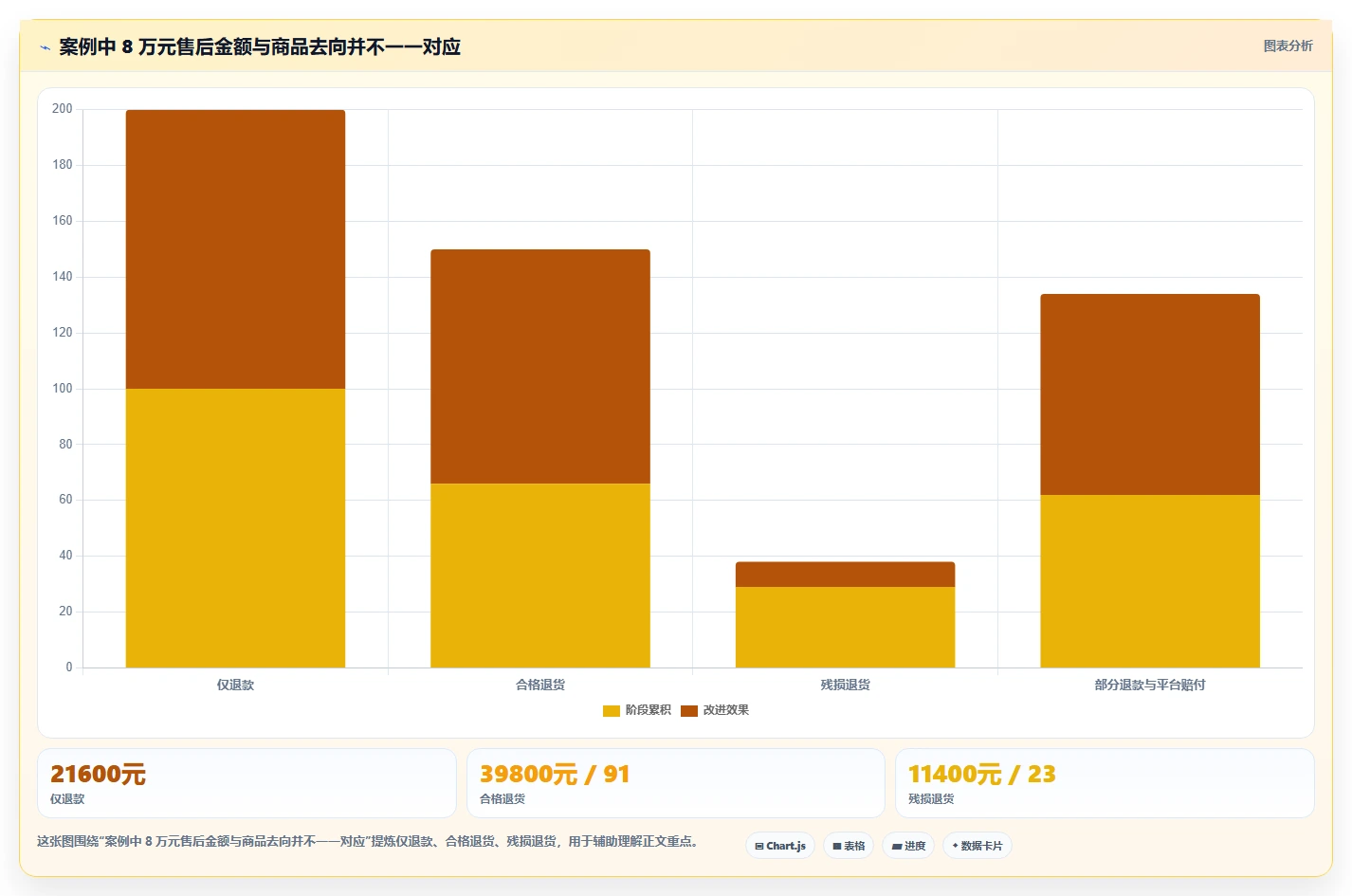Click the chart title 案例中 8 万元售后金额

coord(260,47)
